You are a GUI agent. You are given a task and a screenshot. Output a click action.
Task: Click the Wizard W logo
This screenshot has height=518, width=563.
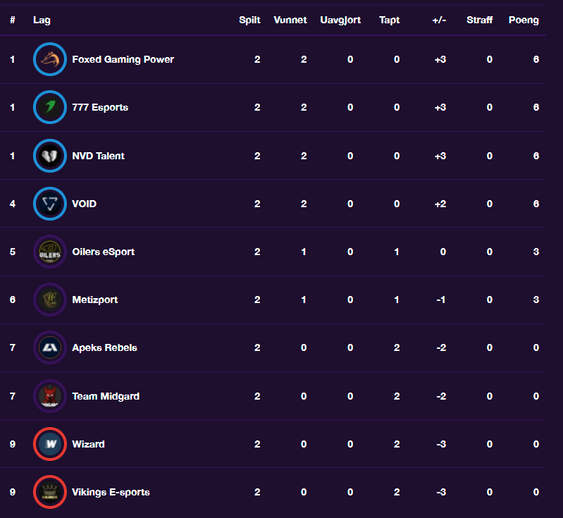50,444
